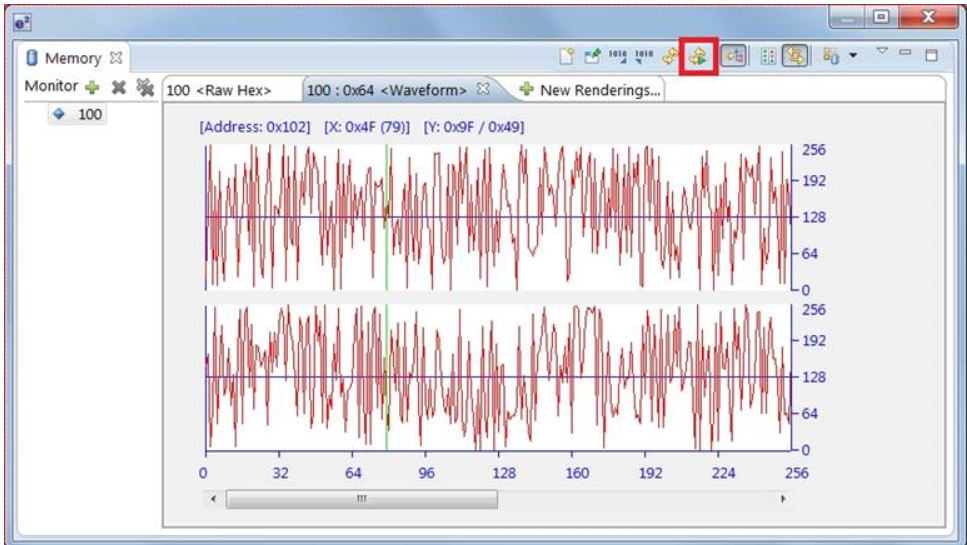This screenshot has width=967, height=545.
Task: Click the x-axis label 224
Action: point(723,473)
